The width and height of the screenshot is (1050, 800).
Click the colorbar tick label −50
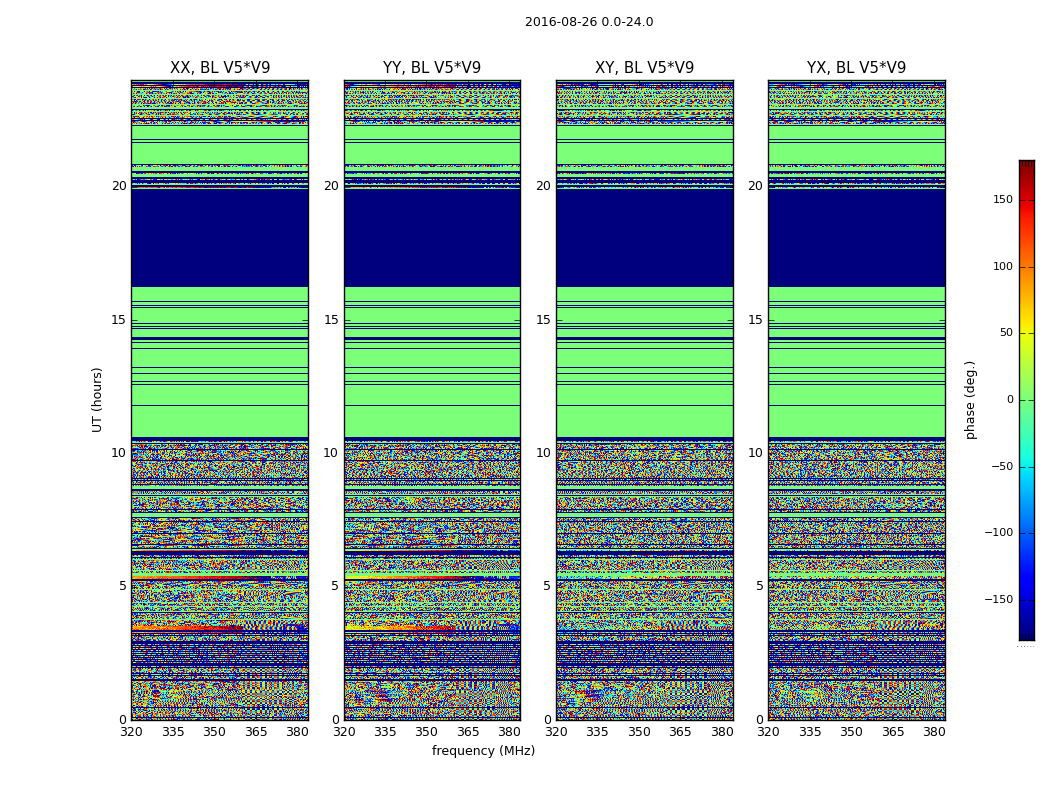point(1002,466)
